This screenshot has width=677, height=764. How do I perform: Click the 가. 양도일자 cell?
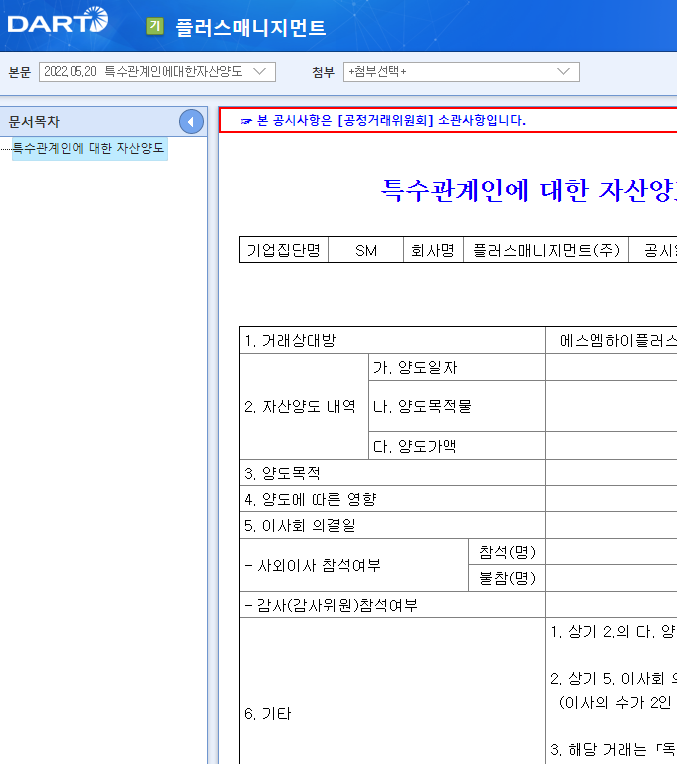click(x=457, y=367)
